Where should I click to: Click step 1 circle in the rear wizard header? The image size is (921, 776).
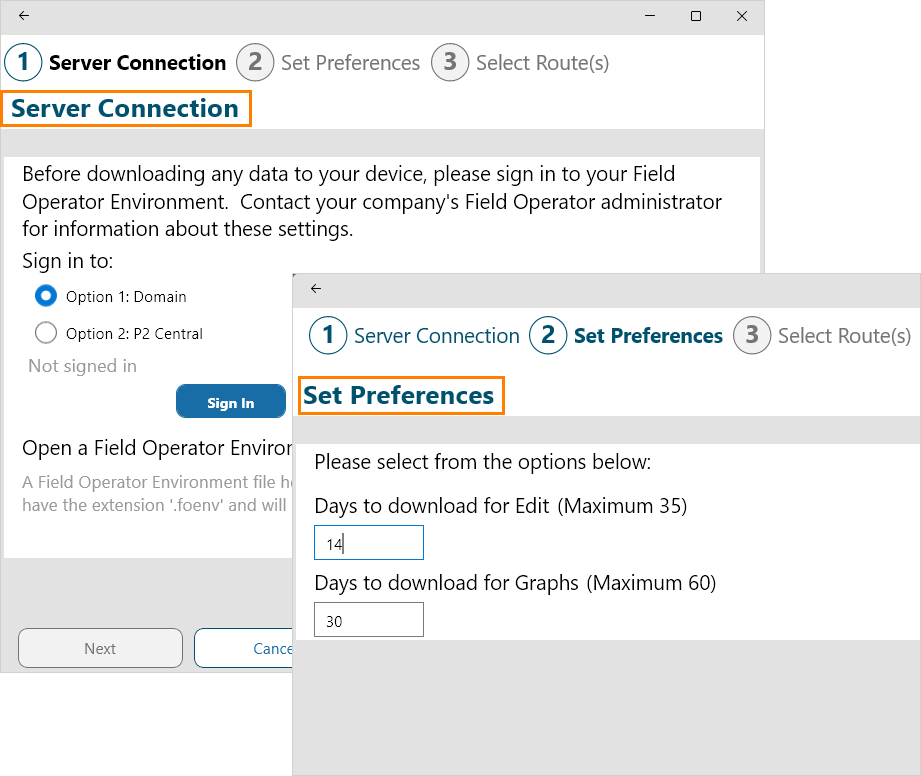click(x=23, y=62)
